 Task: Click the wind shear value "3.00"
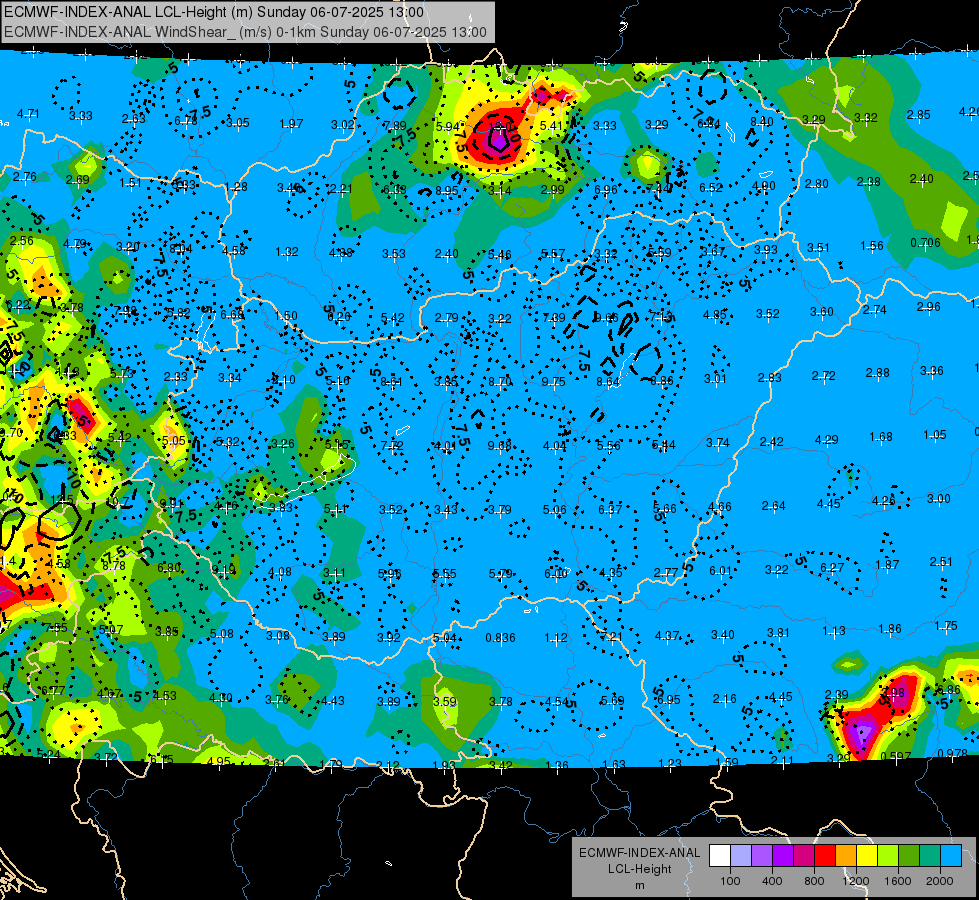click(x=938, y=499)
